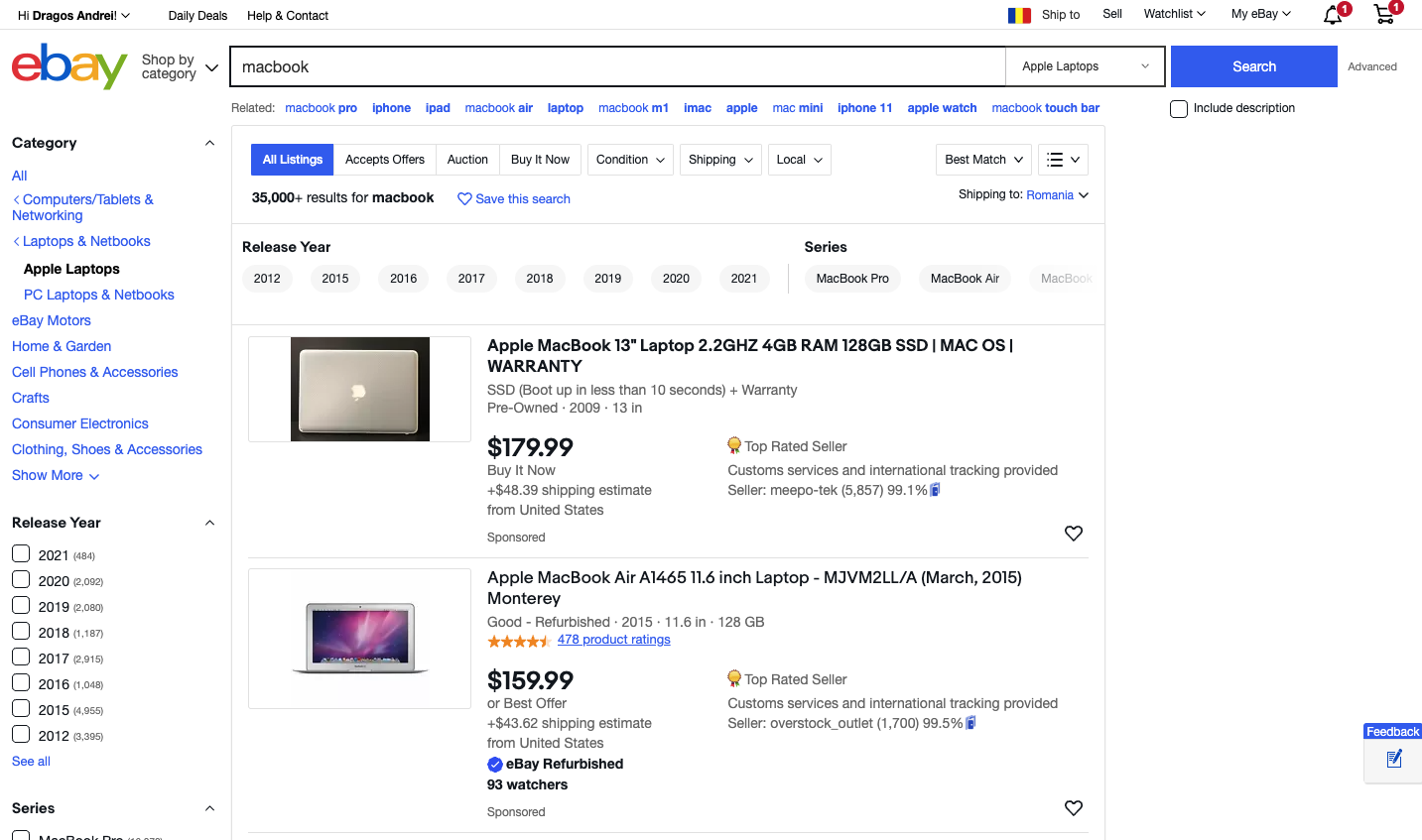Screen dimensions: 1422x840
Task: Check the 2019 release year filter
Action: point(21,605)
